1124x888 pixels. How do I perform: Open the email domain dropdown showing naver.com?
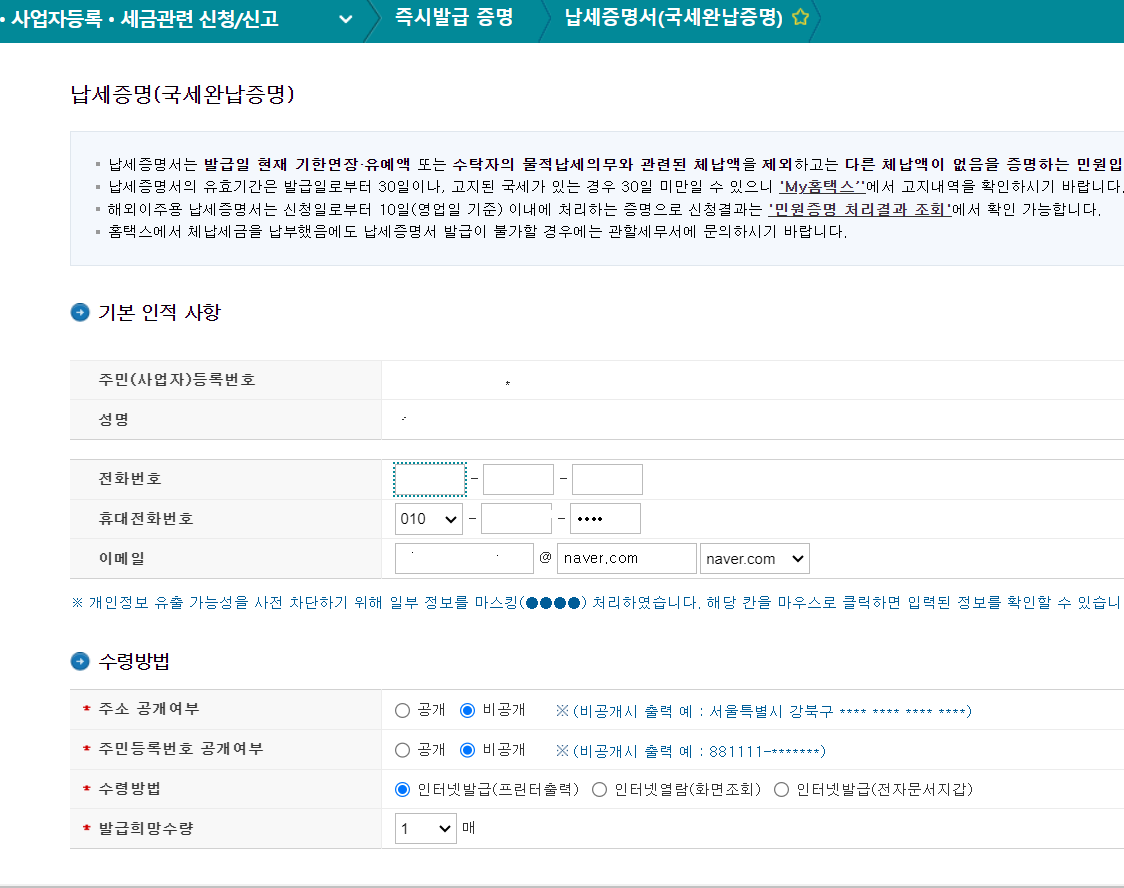coord(754,558)
